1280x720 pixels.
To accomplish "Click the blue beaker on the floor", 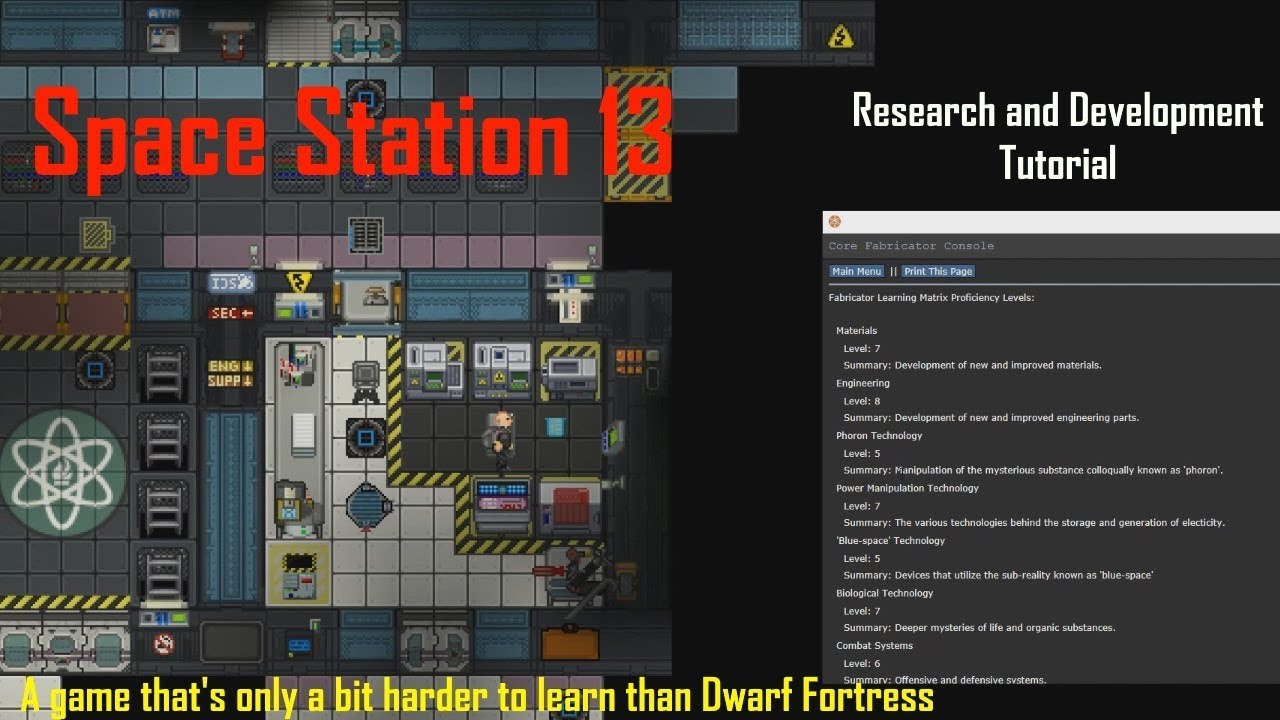I will click(x=555, y=427).
